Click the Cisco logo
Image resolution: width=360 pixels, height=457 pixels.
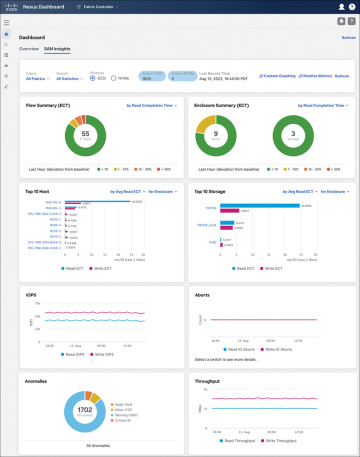coord(12,7)
